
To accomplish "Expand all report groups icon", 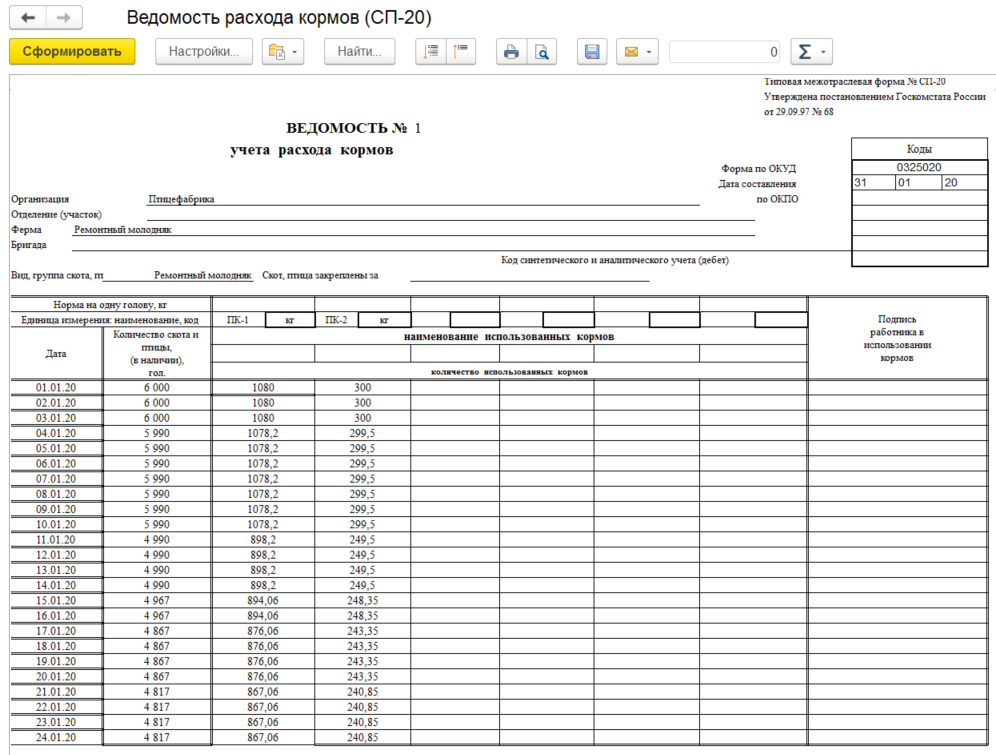I will [x=431, y=52].
